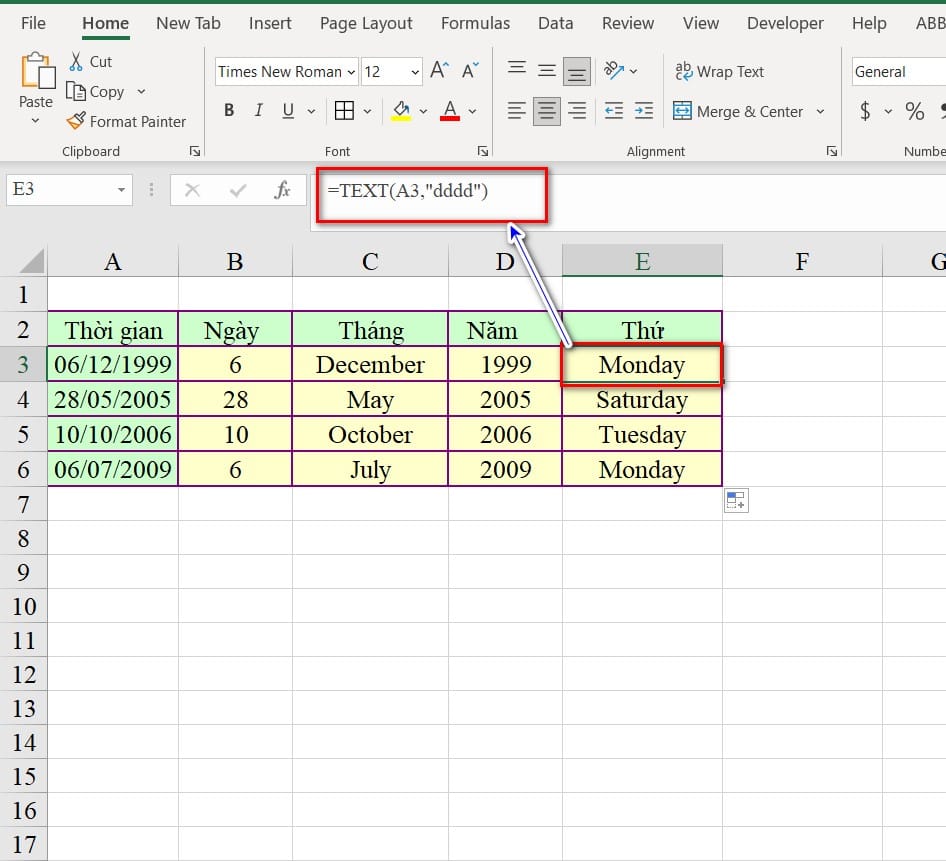Click the Auto Fill Options icon
This screenshot has height=861, width=946.
(736, 501)
